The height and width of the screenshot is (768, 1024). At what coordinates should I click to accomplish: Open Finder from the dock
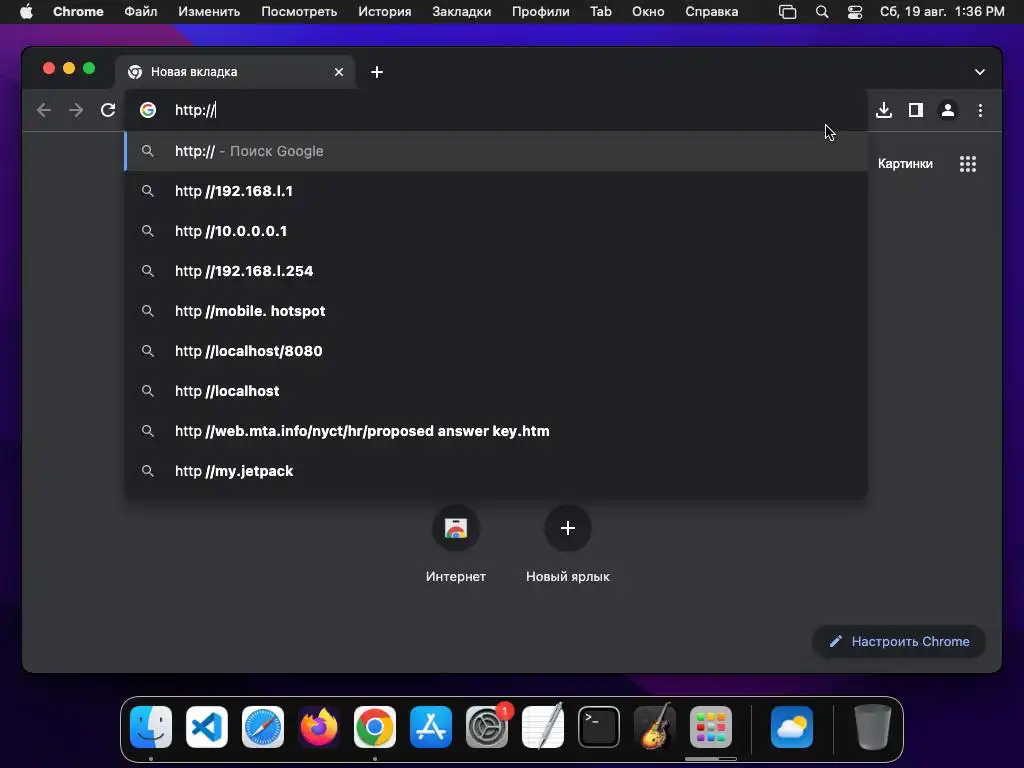tap(151, 727)
